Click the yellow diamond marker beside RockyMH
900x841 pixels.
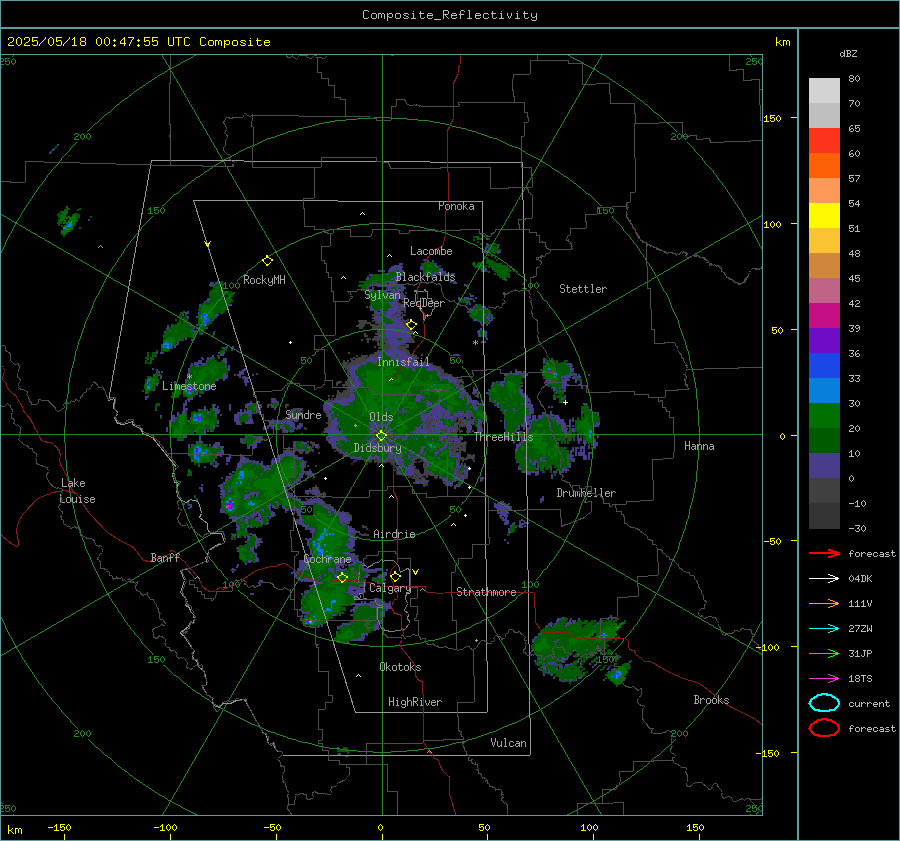coord(267,261)
